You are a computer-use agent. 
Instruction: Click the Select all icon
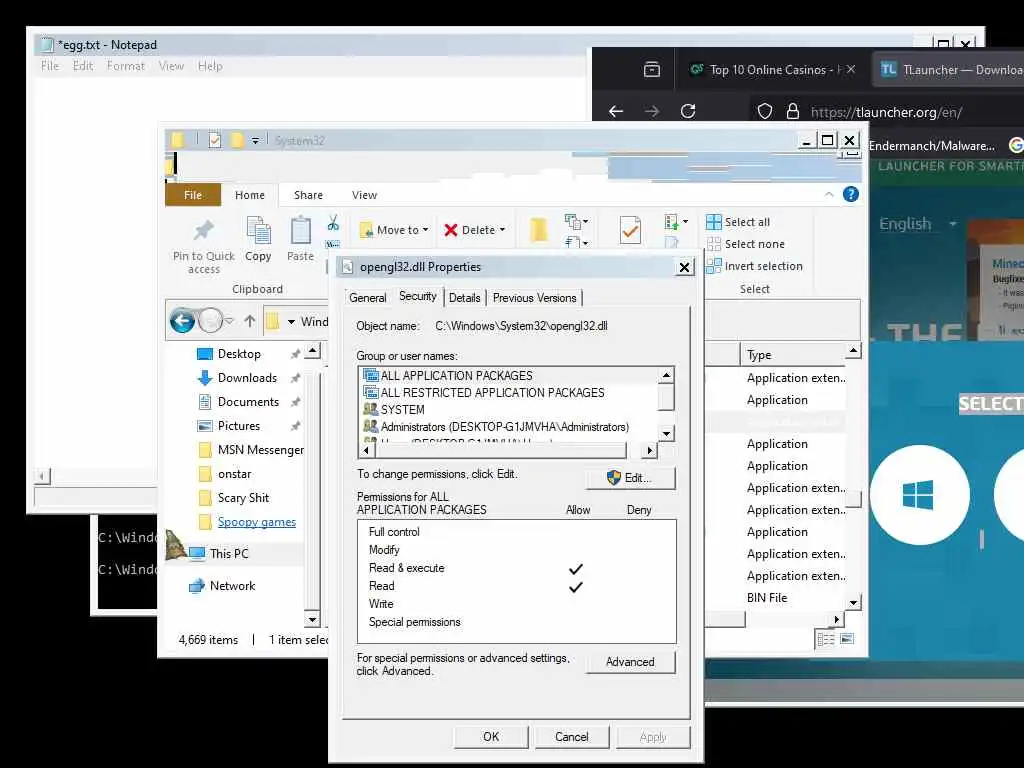click(714, 222)
